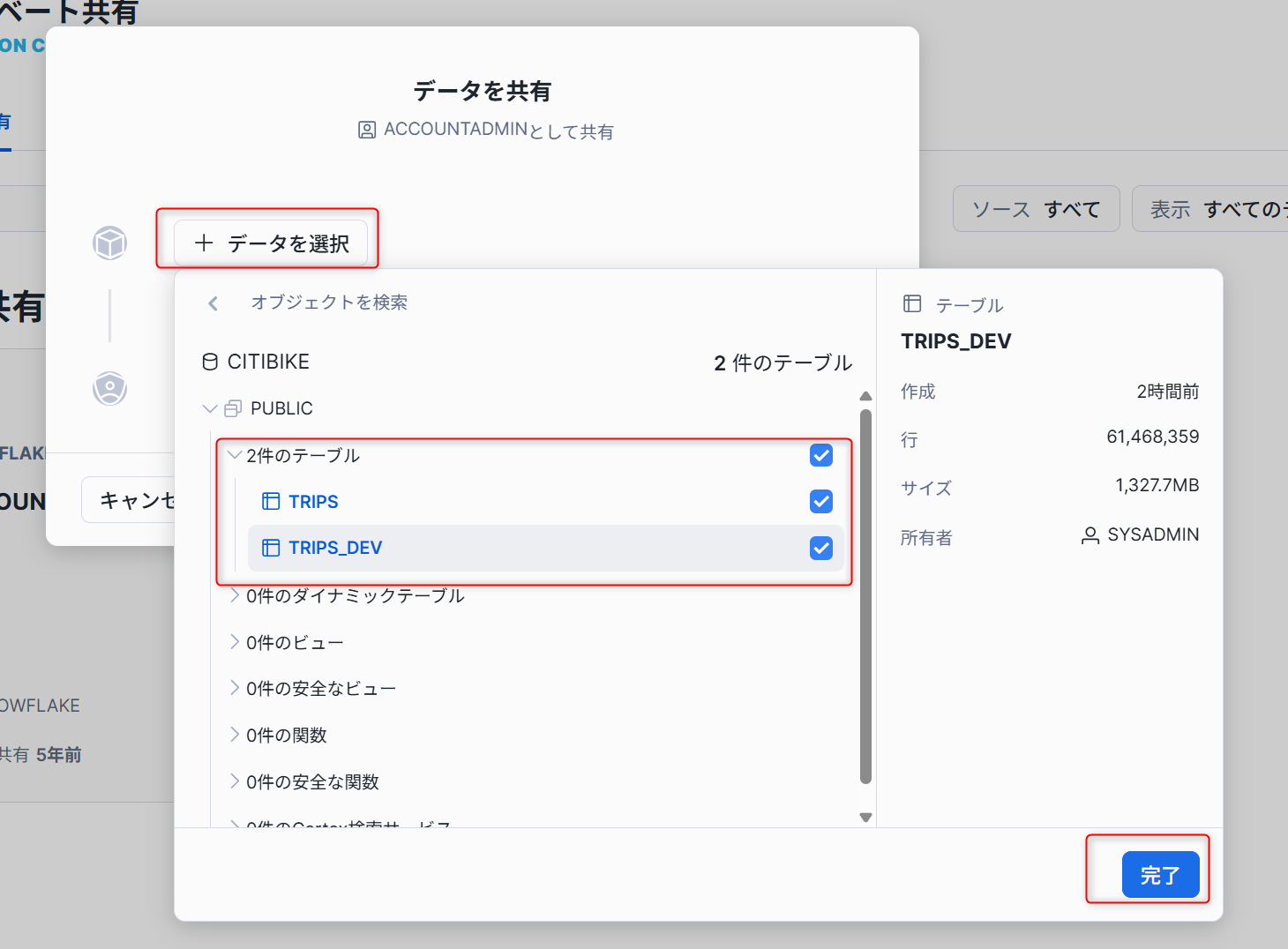Click the 2 件のテーブル count text
Image resolution: width=1288 pixels, height=949 pixels.
783,362
